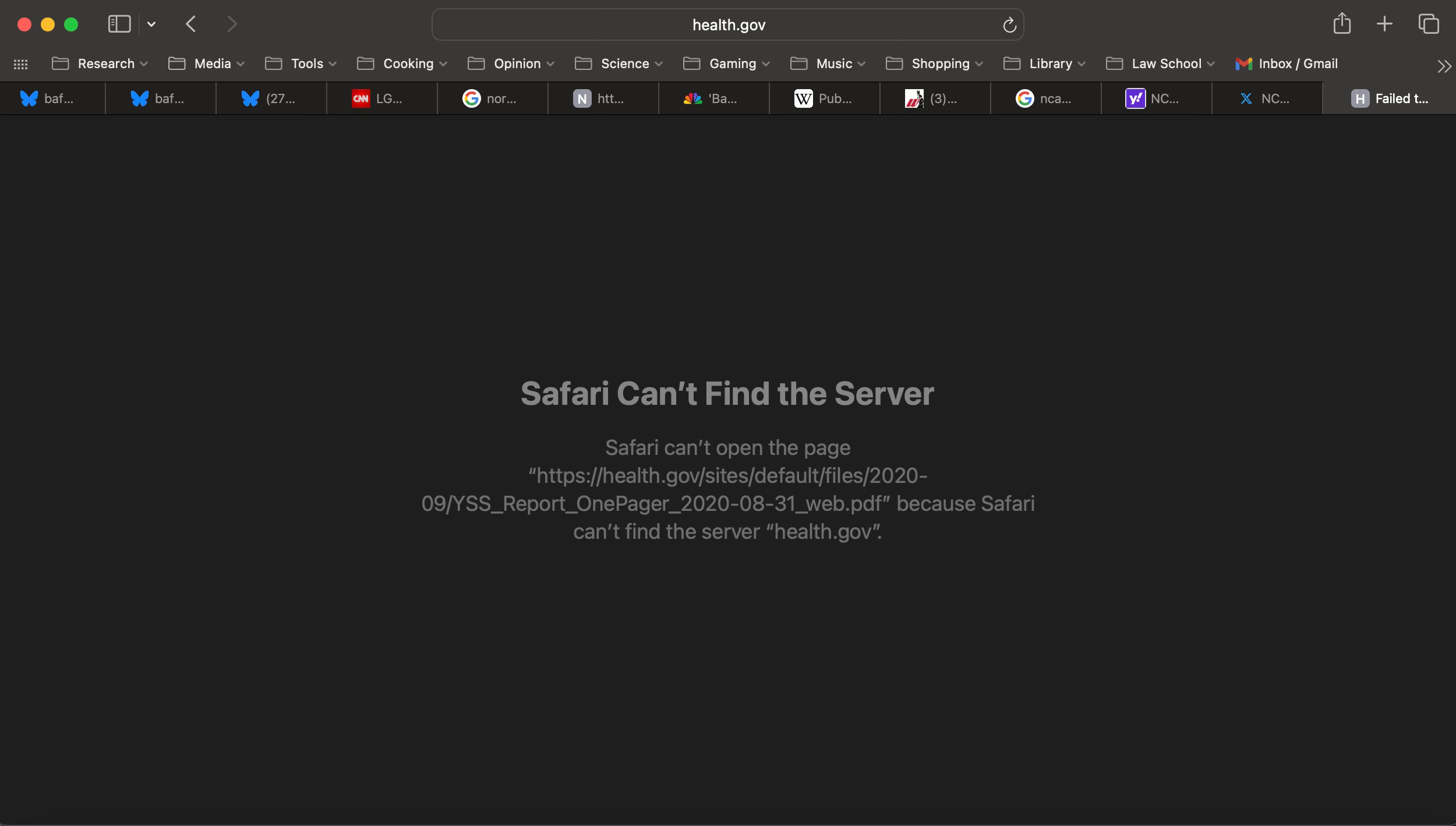Open a new tab with plus icon
Screen dimensions: 1456x826
(x=1384, y=24)
